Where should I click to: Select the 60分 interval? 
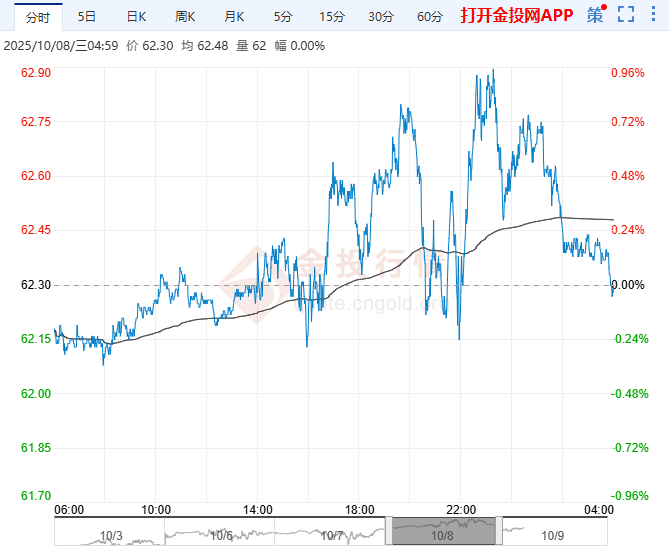429,16
